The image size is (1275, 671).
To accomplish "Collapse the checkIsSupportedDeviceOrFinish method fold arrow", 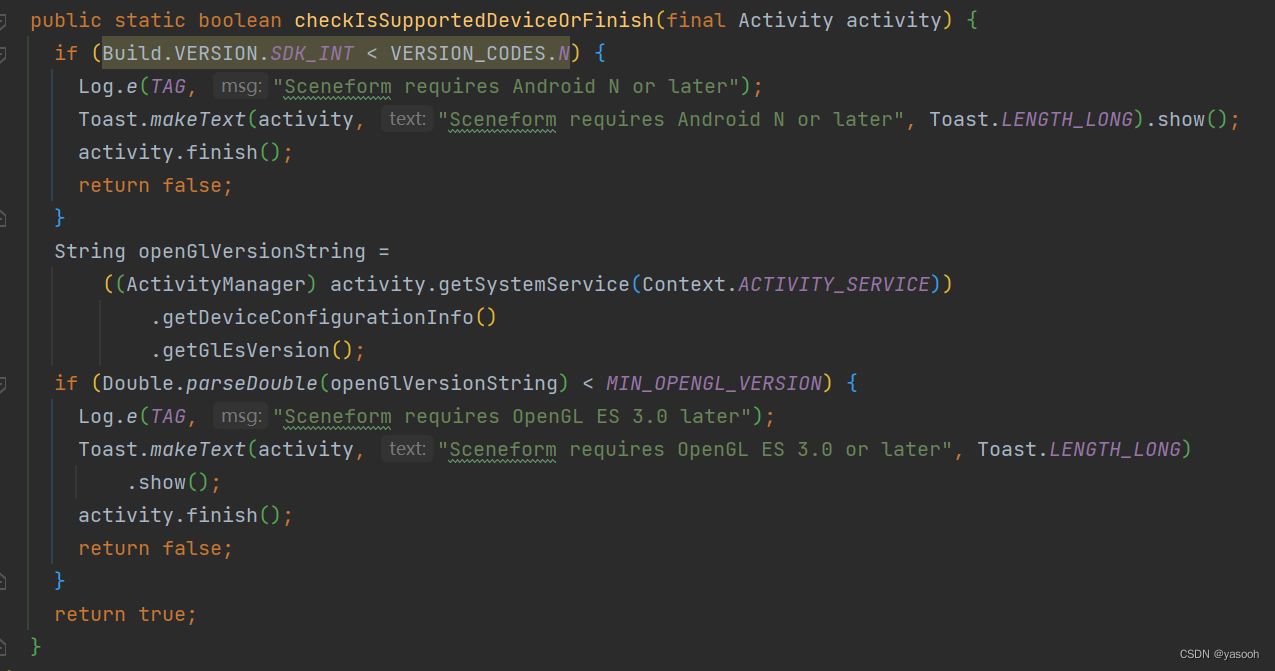I will pos(8,20).
